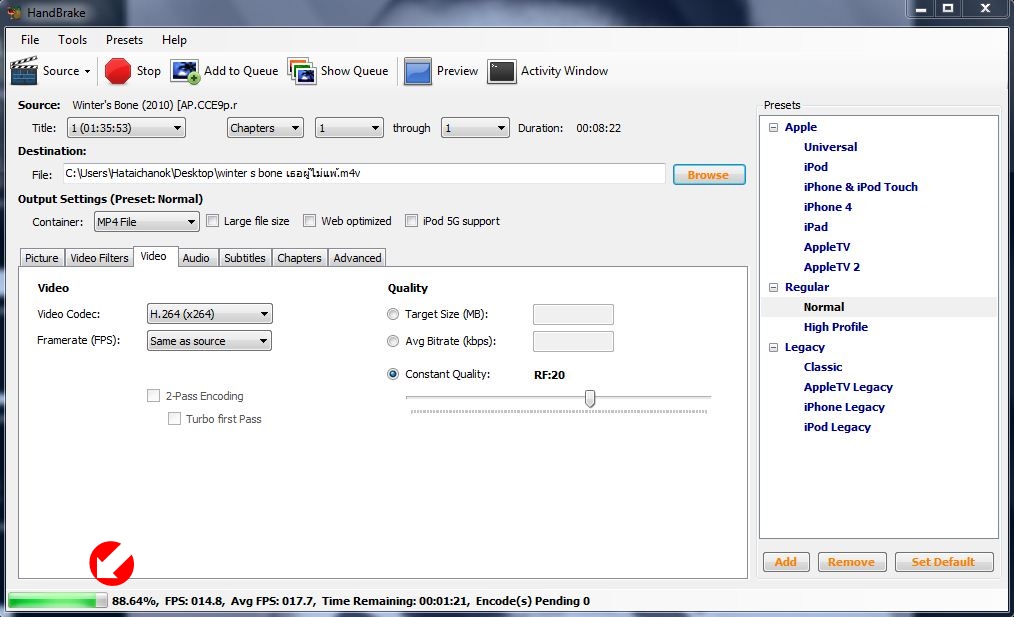The width and height of the screenshot is (1014, 617).
Task: Click the Avg Bitrate value field
Action: point(573,341)
